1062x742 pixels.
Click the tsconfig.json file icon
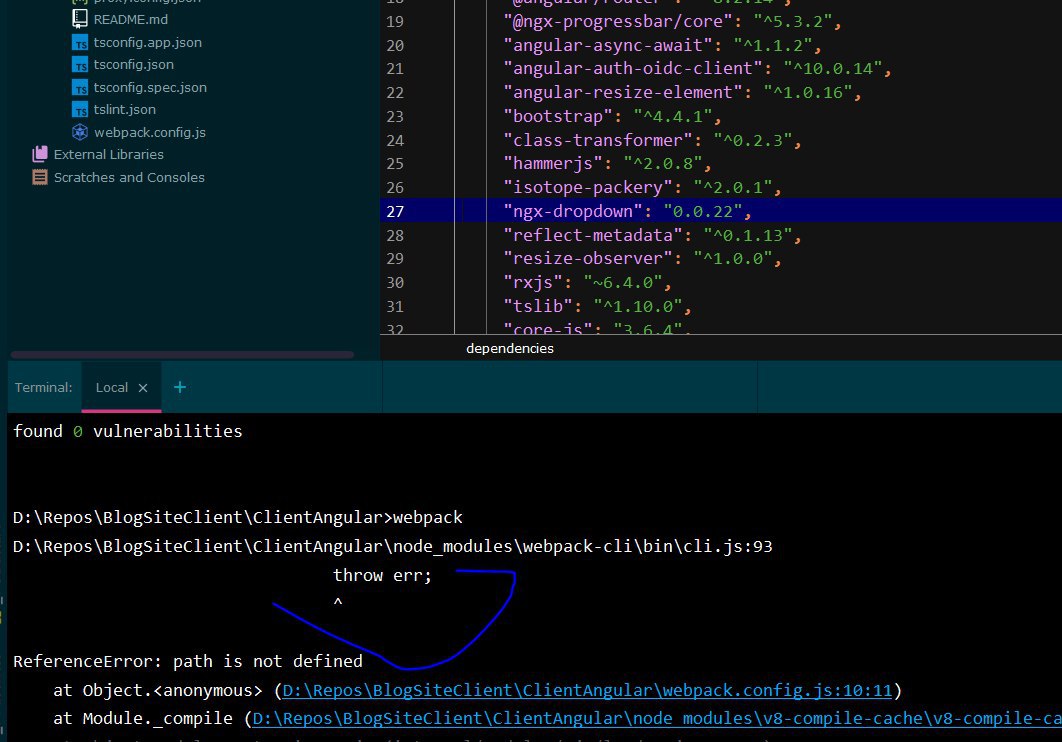[x=80, y=65]
